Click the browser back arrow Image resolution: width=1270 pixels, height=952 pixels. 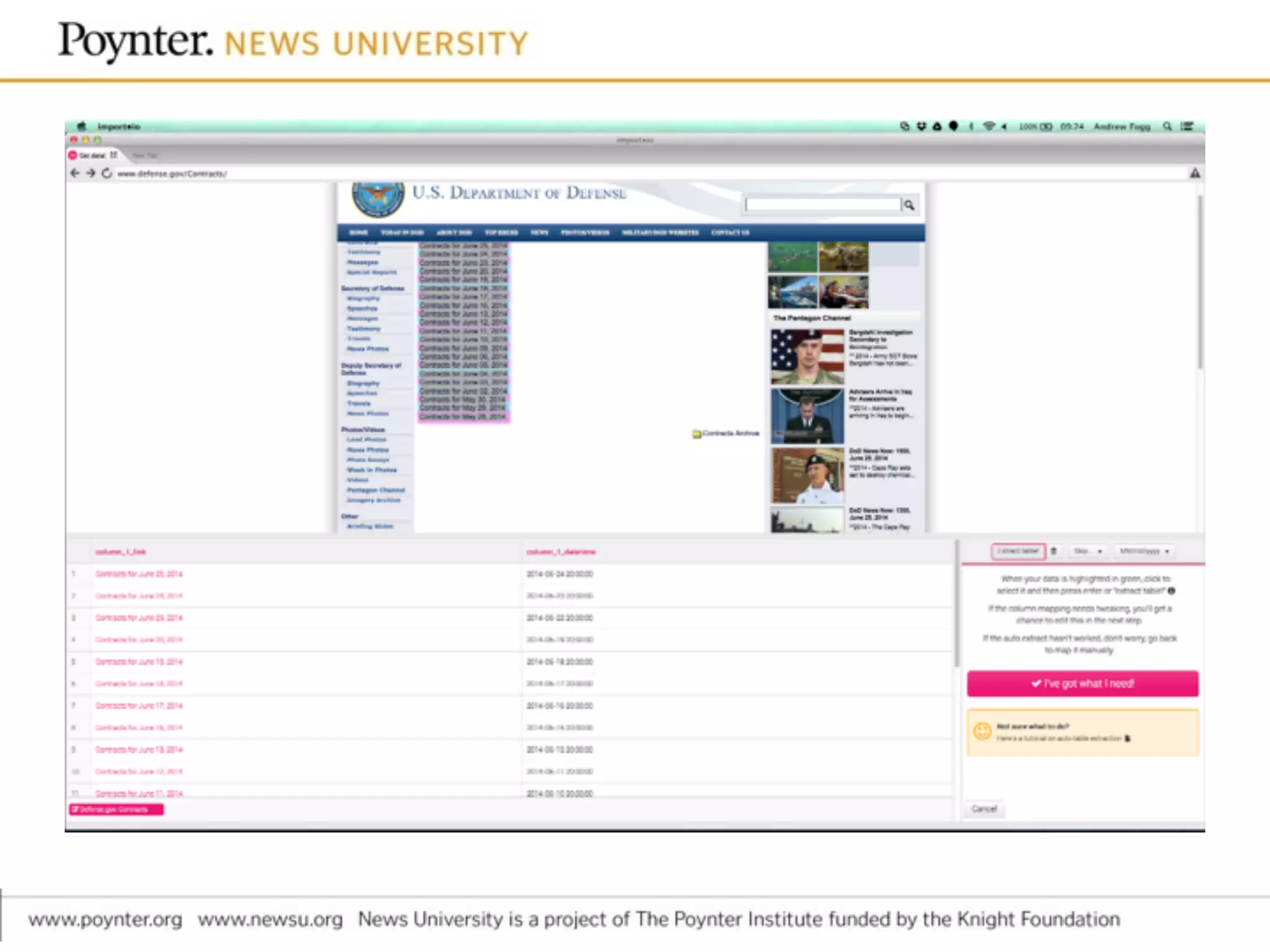coord(75,174)
